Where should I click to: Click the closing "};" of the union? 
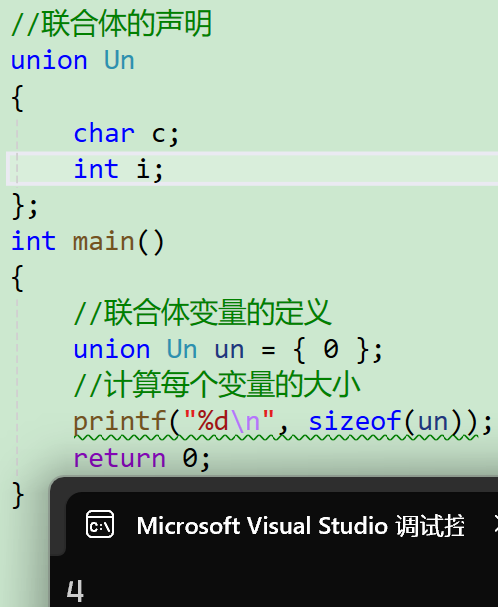pos(25,206)
